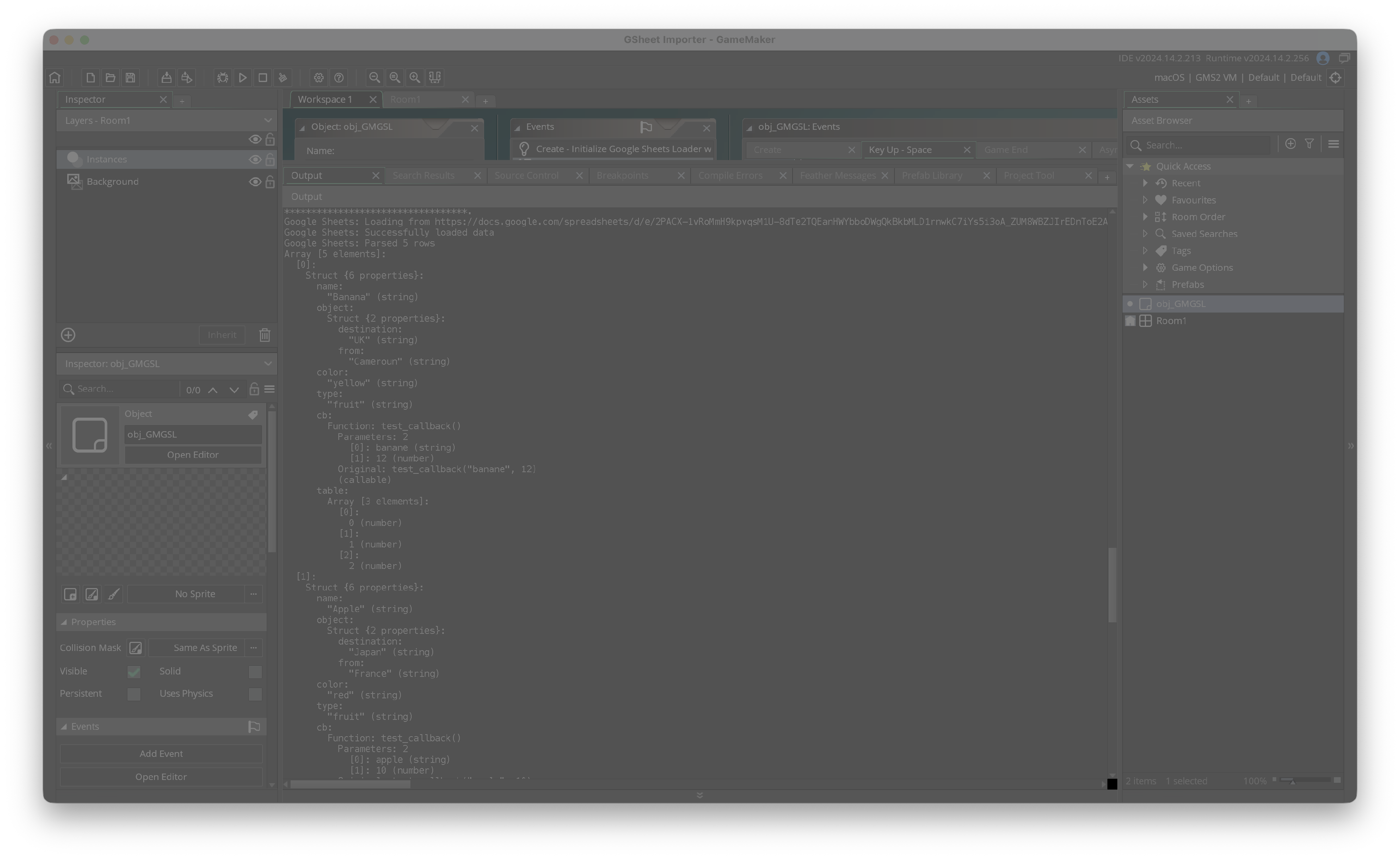Click the Open Editor button under object name
The width and height of the screenshot is (1400, 860).
pyautogui.click(x=193, y=455)
